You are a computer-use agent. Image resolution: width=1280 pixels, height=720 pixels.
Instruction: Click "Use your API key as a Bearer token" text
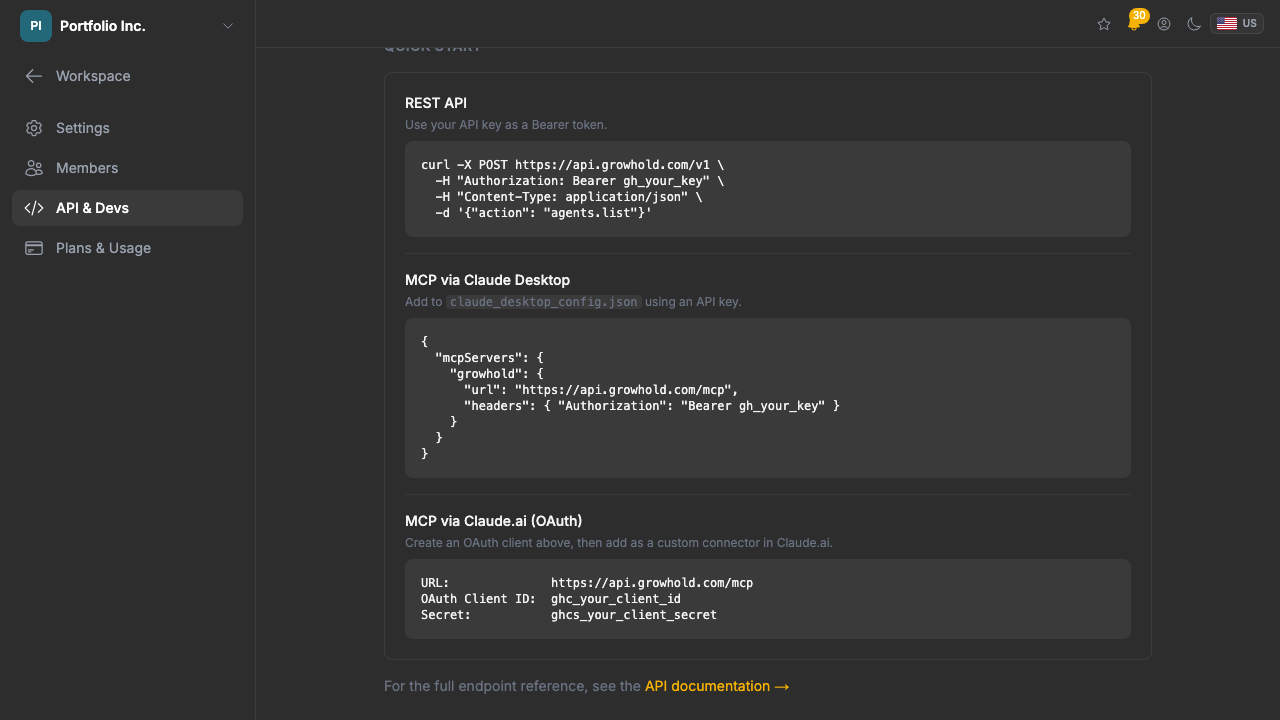pyautogui.click(x=506, y=125)
